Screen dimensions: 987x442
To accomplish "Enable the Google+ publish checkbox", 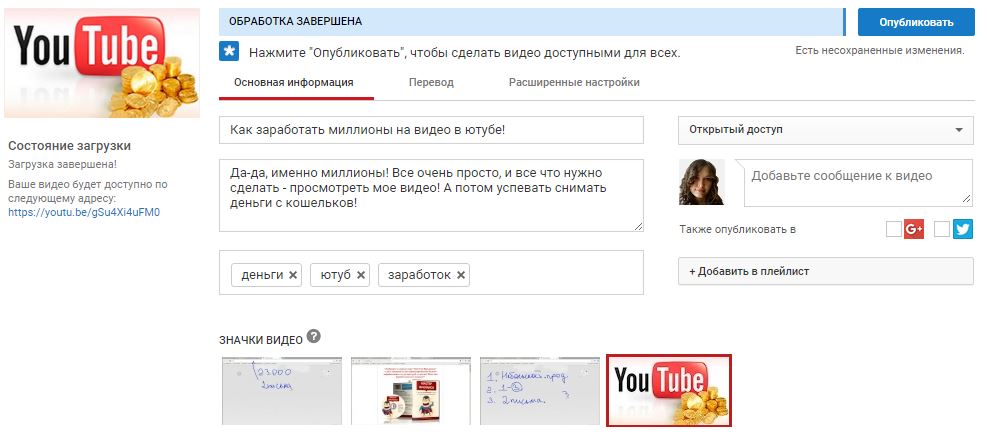I will tap(893, 229).
